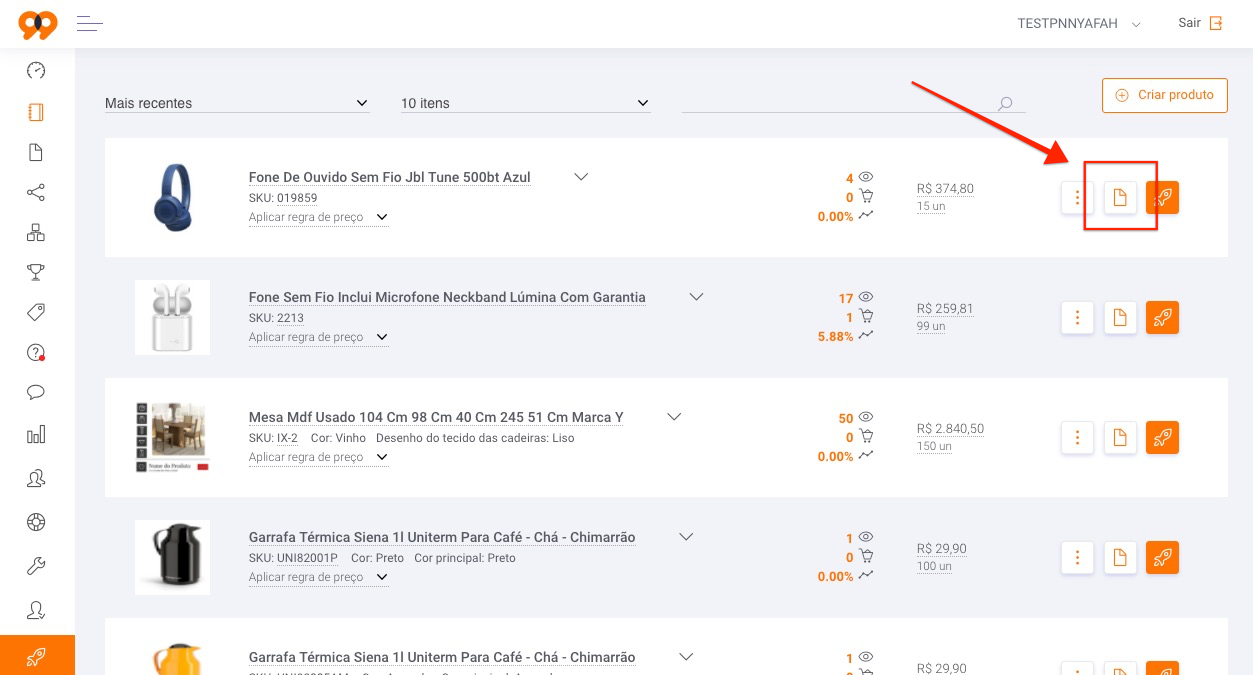Click rocket button for Jbl Tune 500bt

click(x=1163, y=198)
